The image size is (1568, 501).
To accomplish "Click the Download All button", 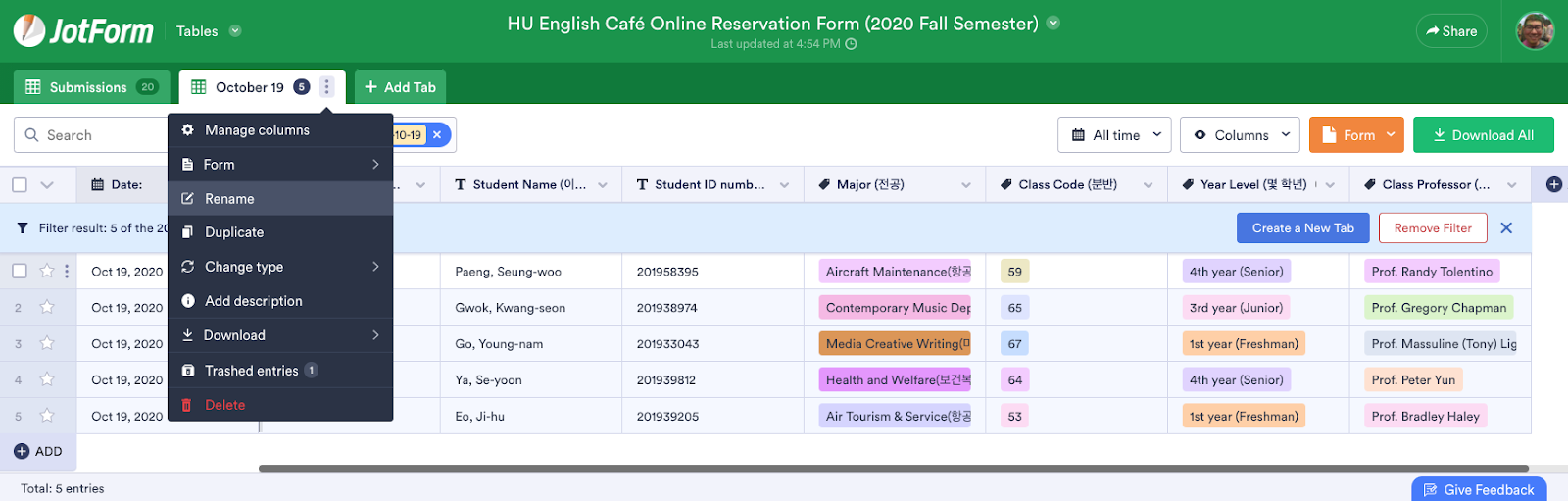I will (x=1483, y=135).
